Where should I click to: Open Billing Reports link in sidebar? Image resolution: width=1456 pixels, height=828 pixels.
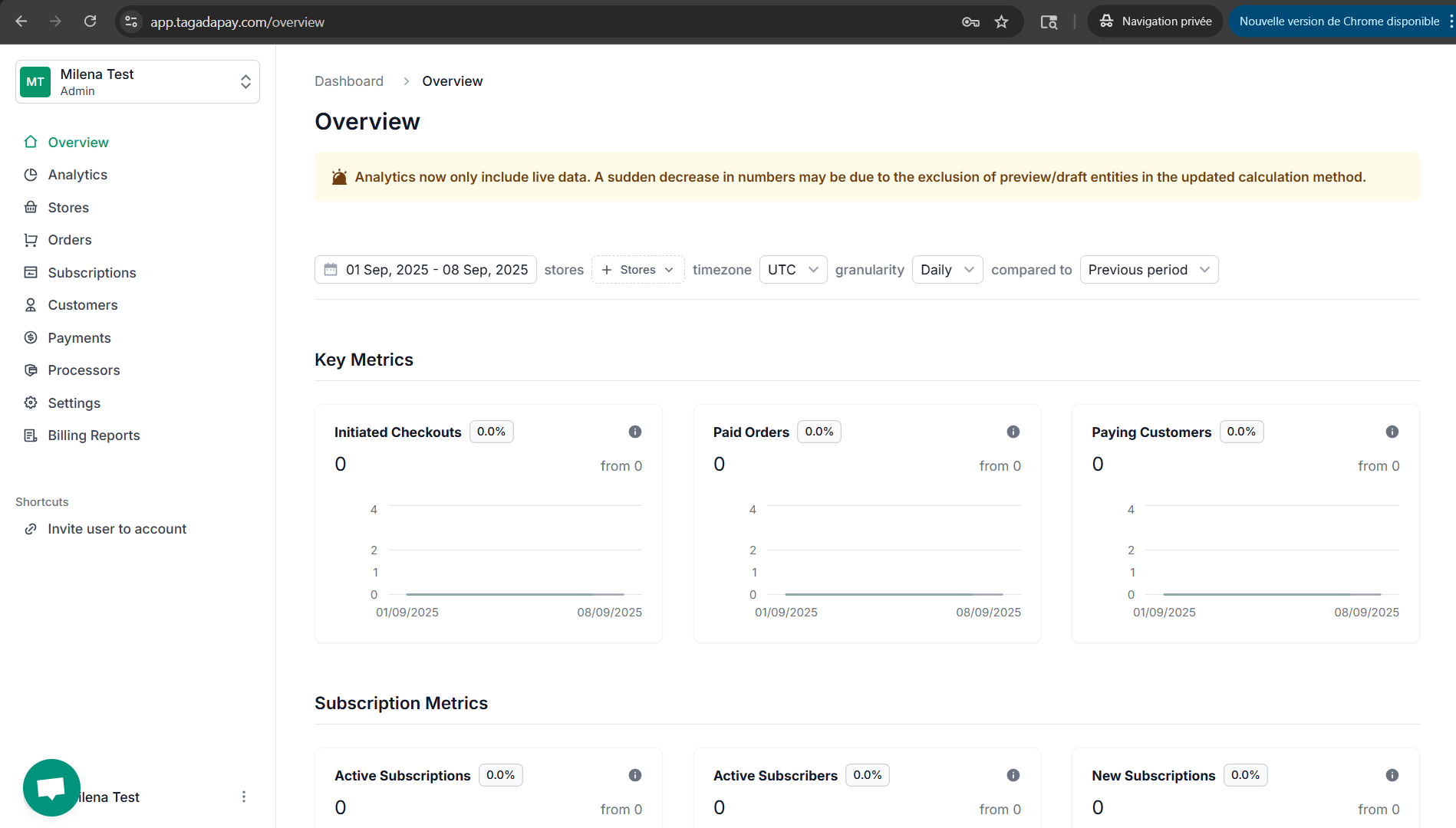(94, 435)
